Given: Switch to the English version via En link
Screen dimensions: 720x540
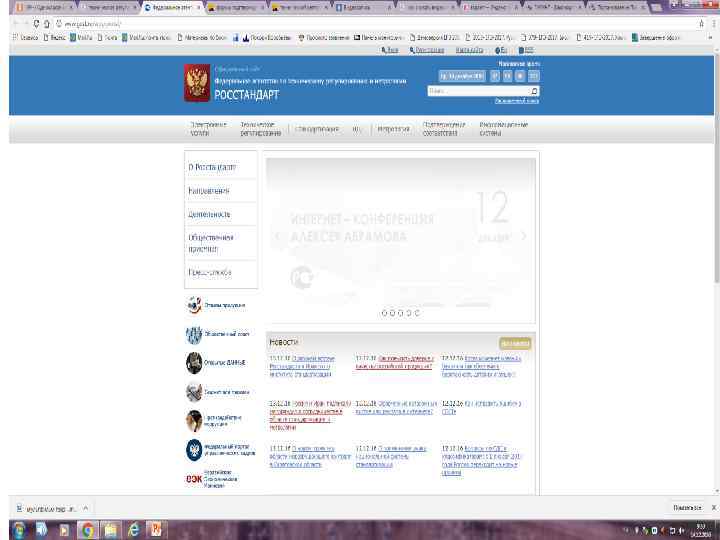Looking at the screenshot, I should coord(501,50).
